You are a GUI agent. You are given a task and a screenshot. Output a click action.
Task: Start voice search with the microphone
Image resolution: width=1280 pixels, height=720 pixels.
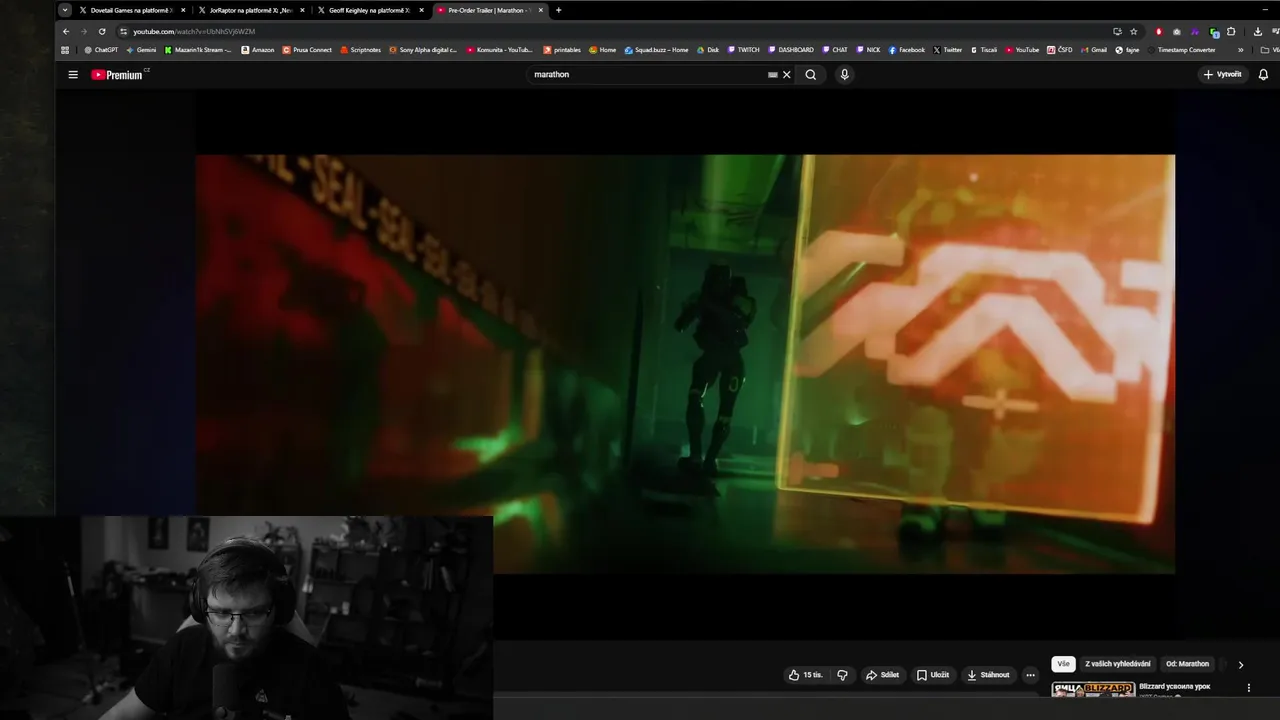[x=844, y=75]
